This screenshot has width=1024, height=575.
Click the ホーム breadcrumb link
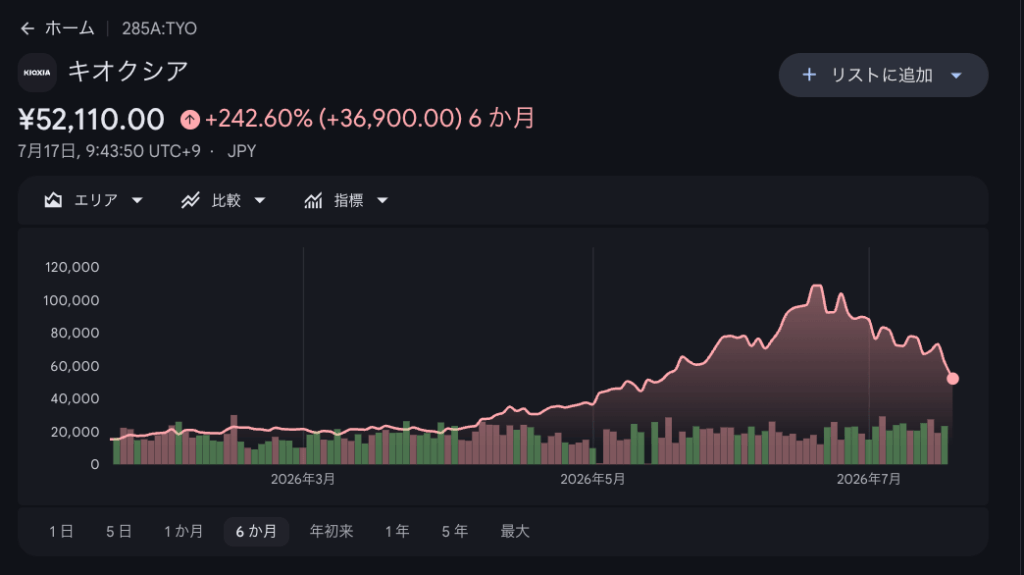(69, 29)
